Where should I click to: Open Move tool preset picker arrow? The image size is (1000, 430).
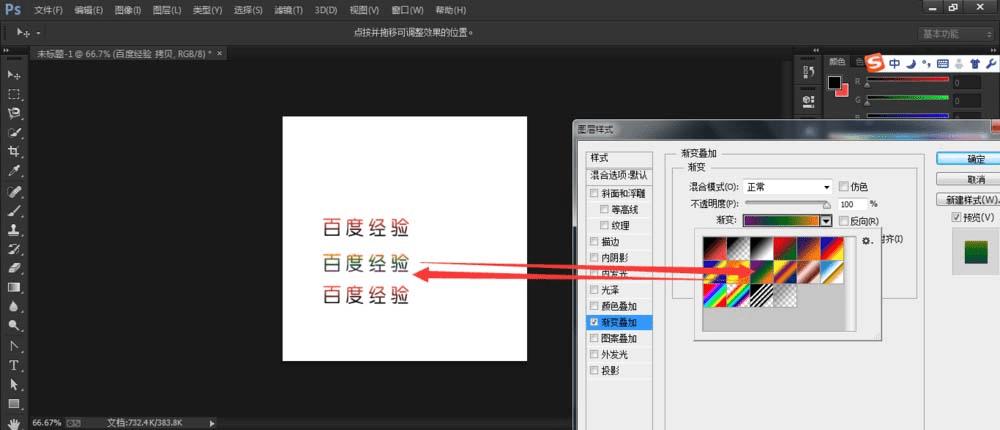38,33
